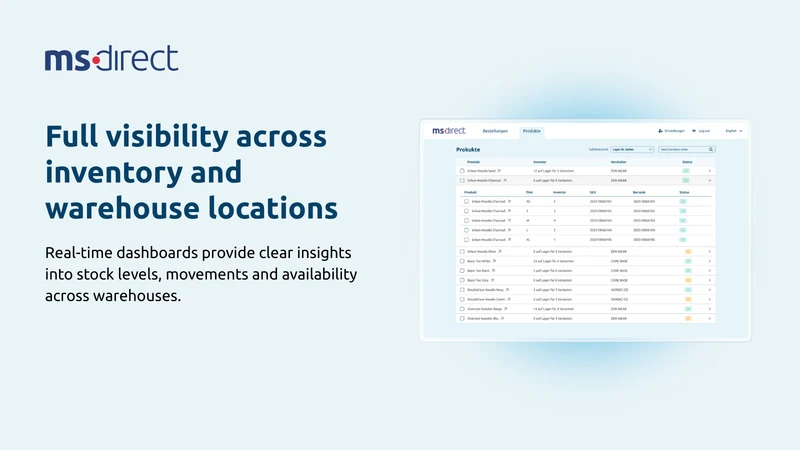800x450 pixels.
Task: Open external link icon beside Oversize Sweater Blu
Action: coord(502,318)
